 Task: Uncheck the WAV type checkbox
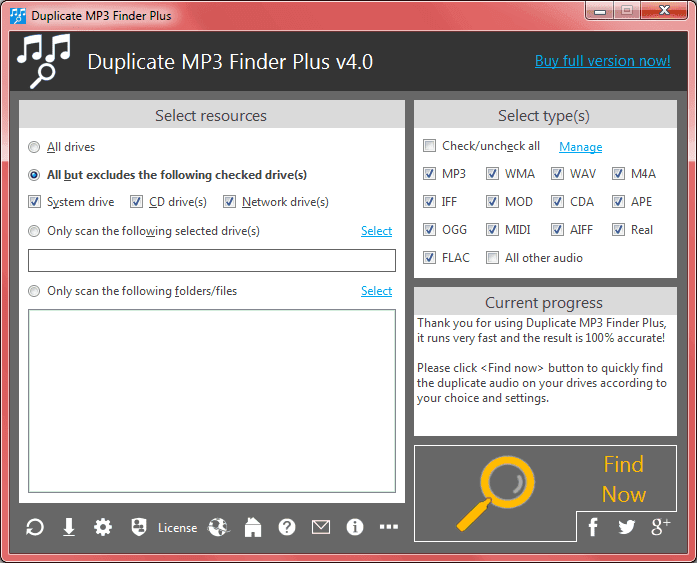(557, 174)
